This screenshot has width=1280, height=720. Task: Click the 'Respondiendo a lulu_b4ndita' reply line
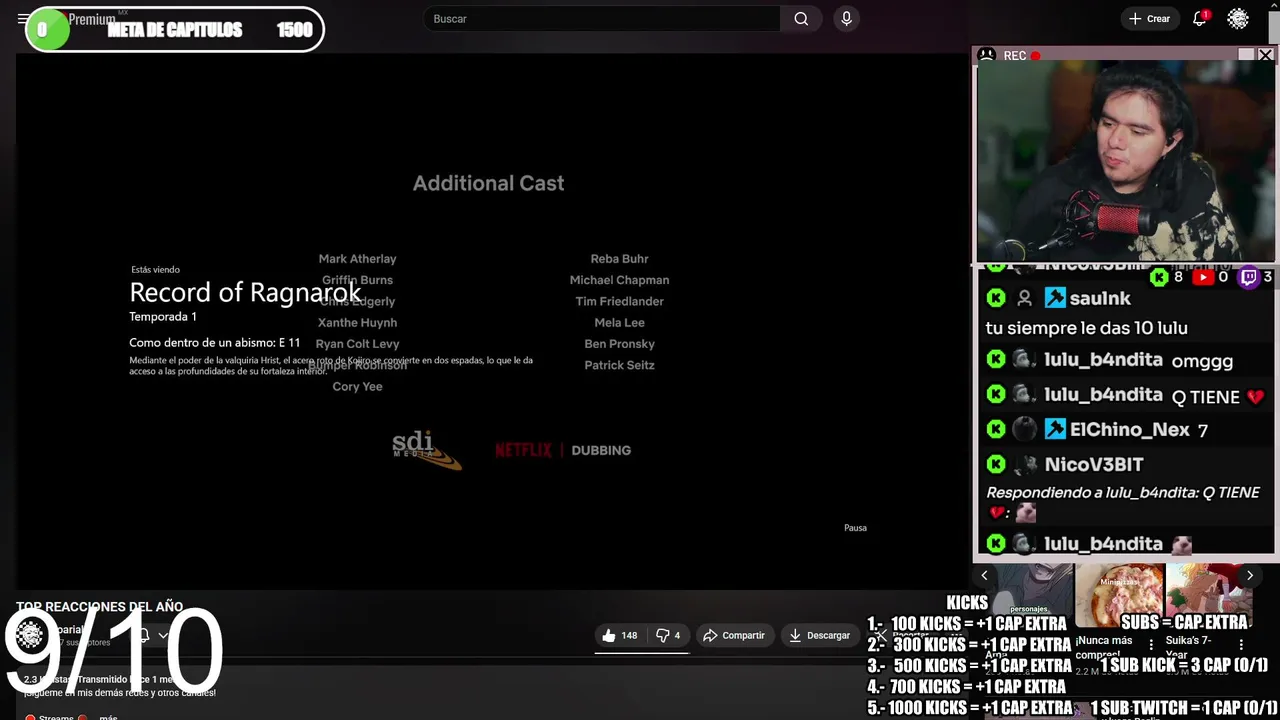[1123, 493]
